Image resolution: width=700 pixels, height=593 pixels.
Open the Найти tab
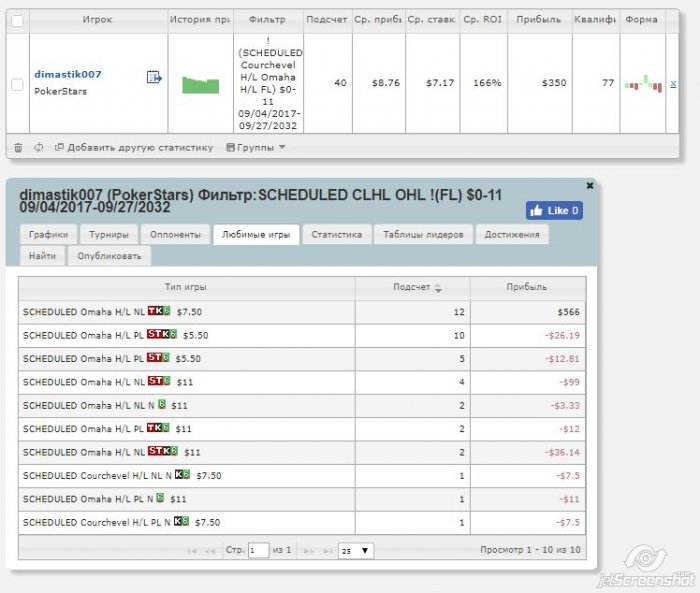(x=42, y=256)
